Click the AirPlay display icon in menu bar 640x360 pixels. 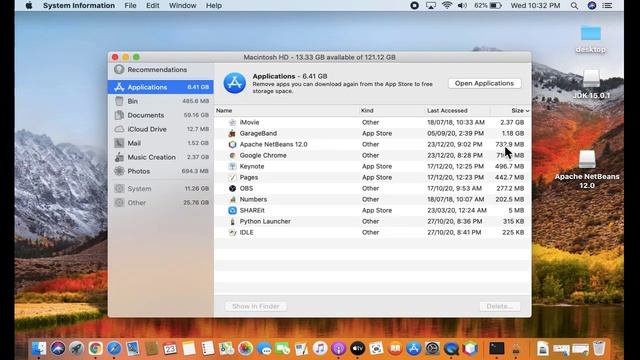[x=431, y=6]
